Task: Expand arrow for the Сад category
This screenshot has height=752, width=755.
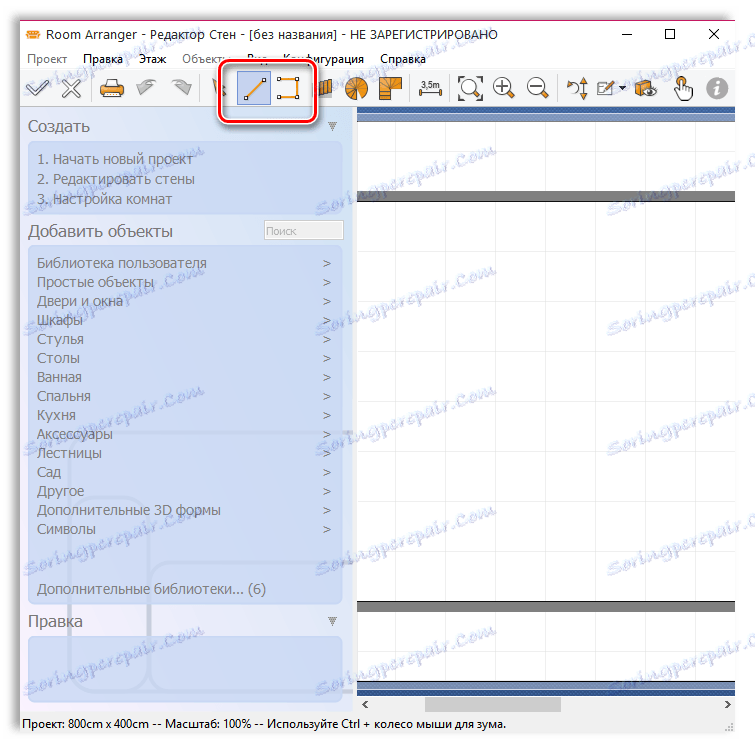Action: pyautogui.click(x=327, y=472)
